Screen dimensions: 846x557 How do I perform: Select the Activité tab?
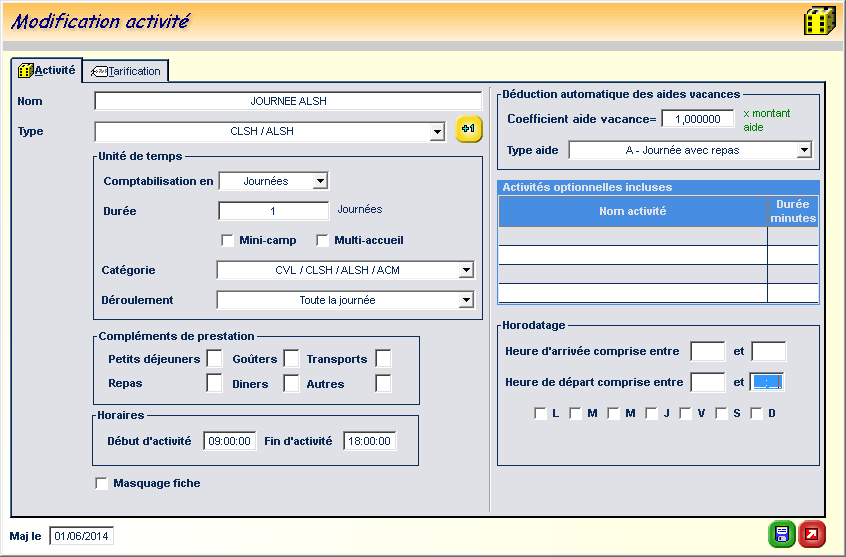pos(46,70)
